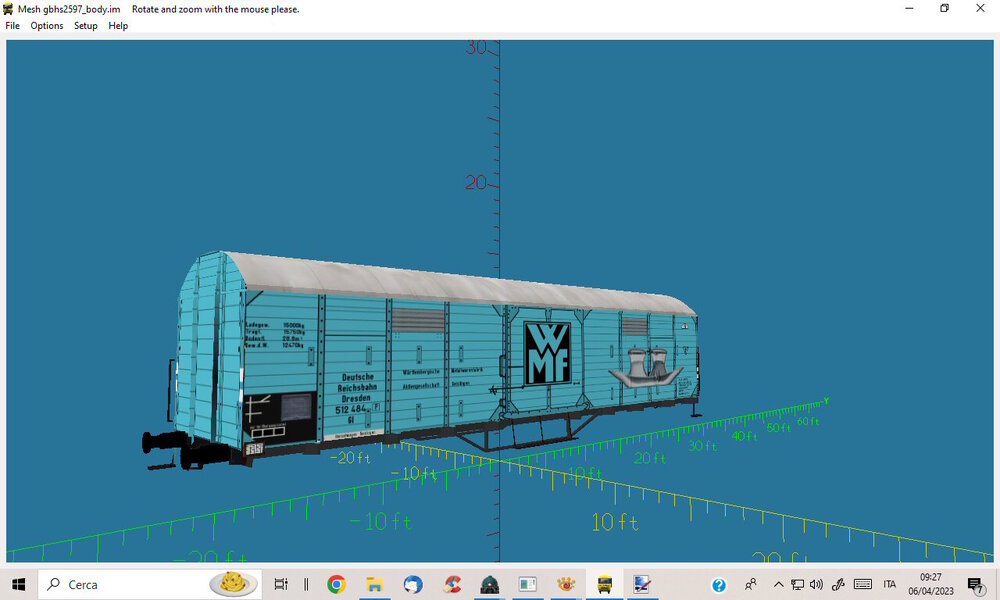The width and height of the screenshot is (1000, 600).
Task: Switch to the yellow train mesh viewer taskbar icon
Action: pos(604,584)
